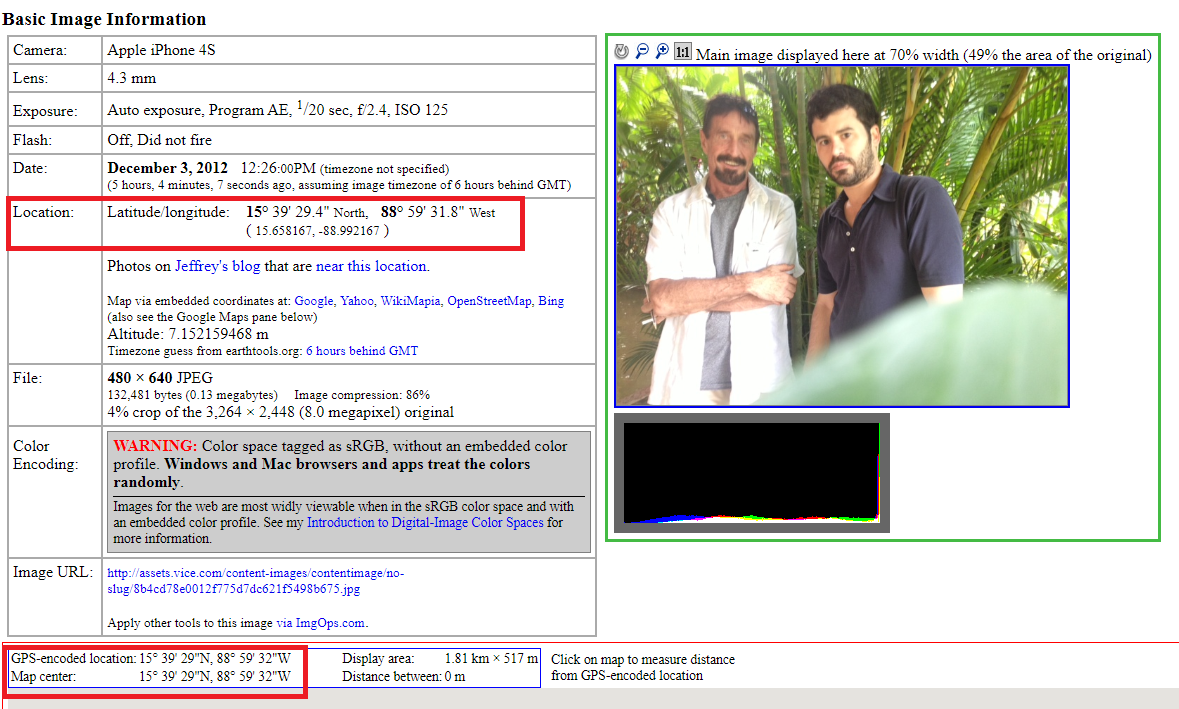This screenshot has width=1179, height=709.
Task: Click the file size '480 × 640 JPEG'
Action: [x=160, y=377]
